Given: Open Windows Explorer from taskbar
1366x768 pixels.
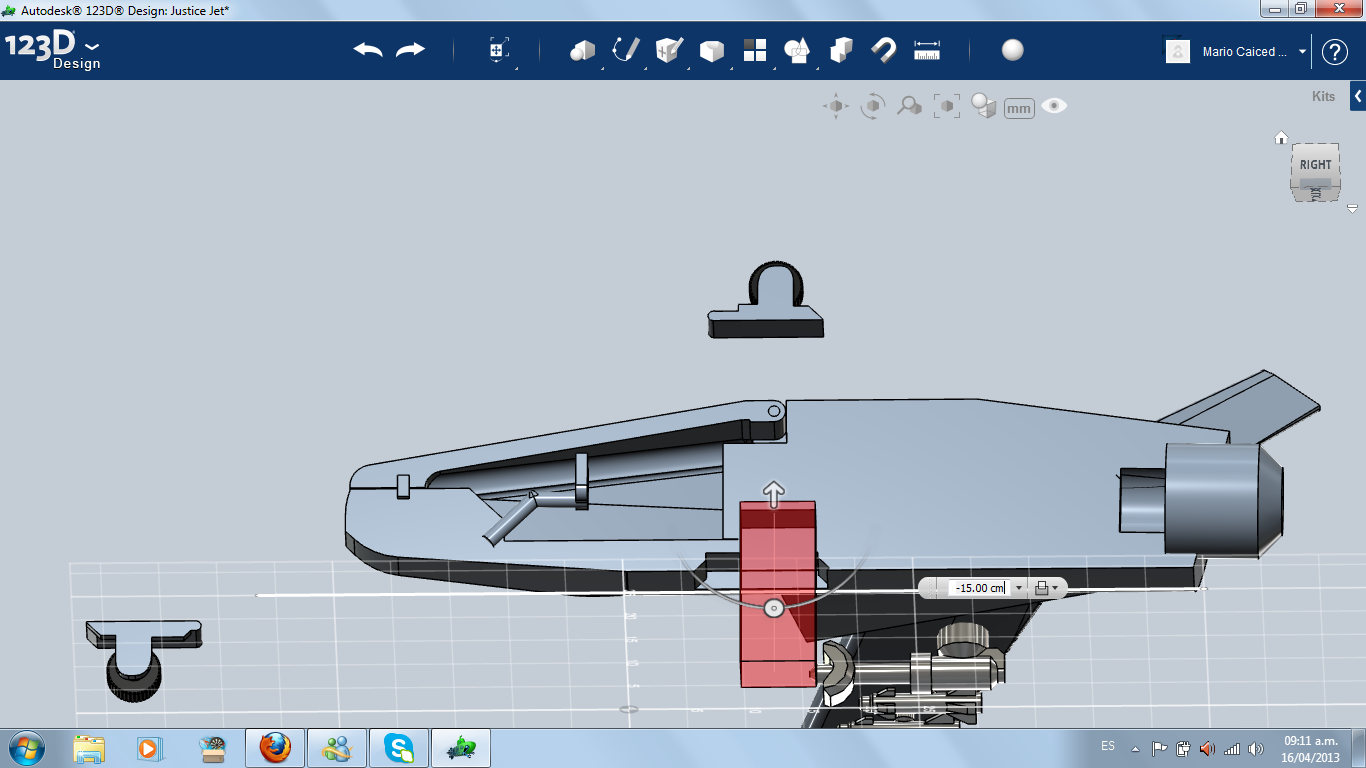Looking at the screenshot, I should coord(89,748).
